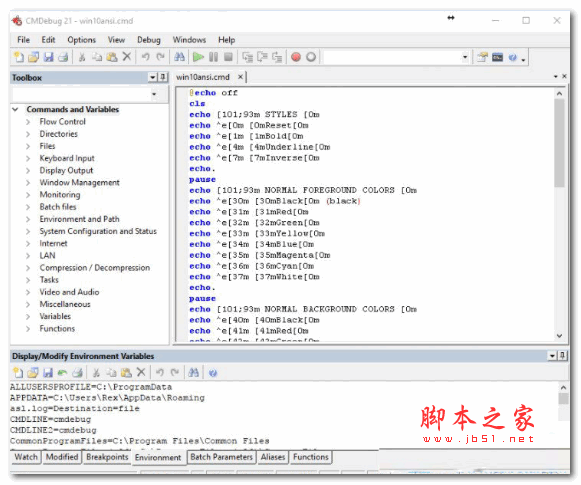Open the Windows menu
581x485 pixels.
pos(189,40)
